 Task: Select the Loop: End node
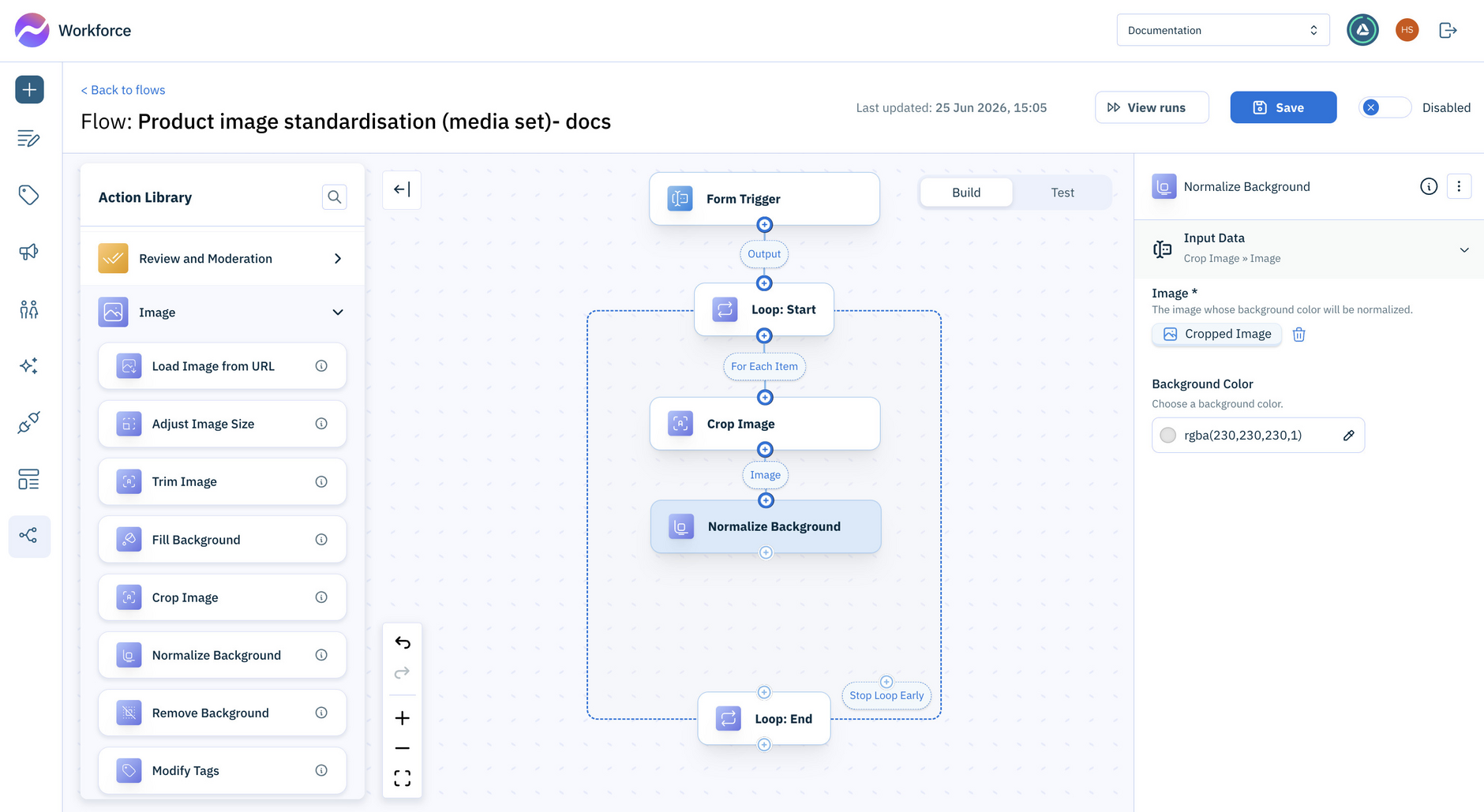(x=764, y=719)
